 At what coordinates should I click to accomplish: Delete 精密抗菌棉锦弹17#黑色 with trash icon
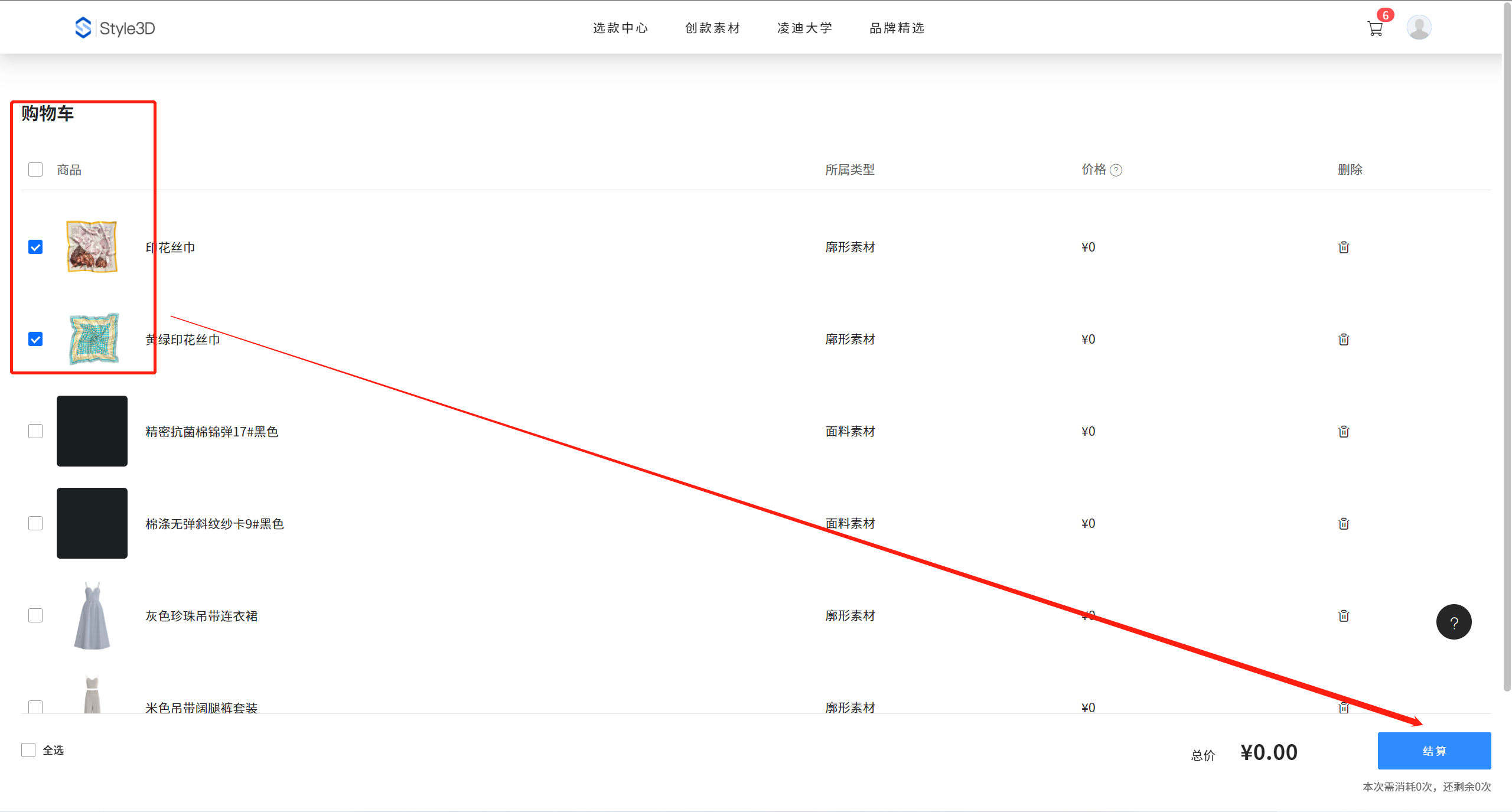tap(1344, 431)
